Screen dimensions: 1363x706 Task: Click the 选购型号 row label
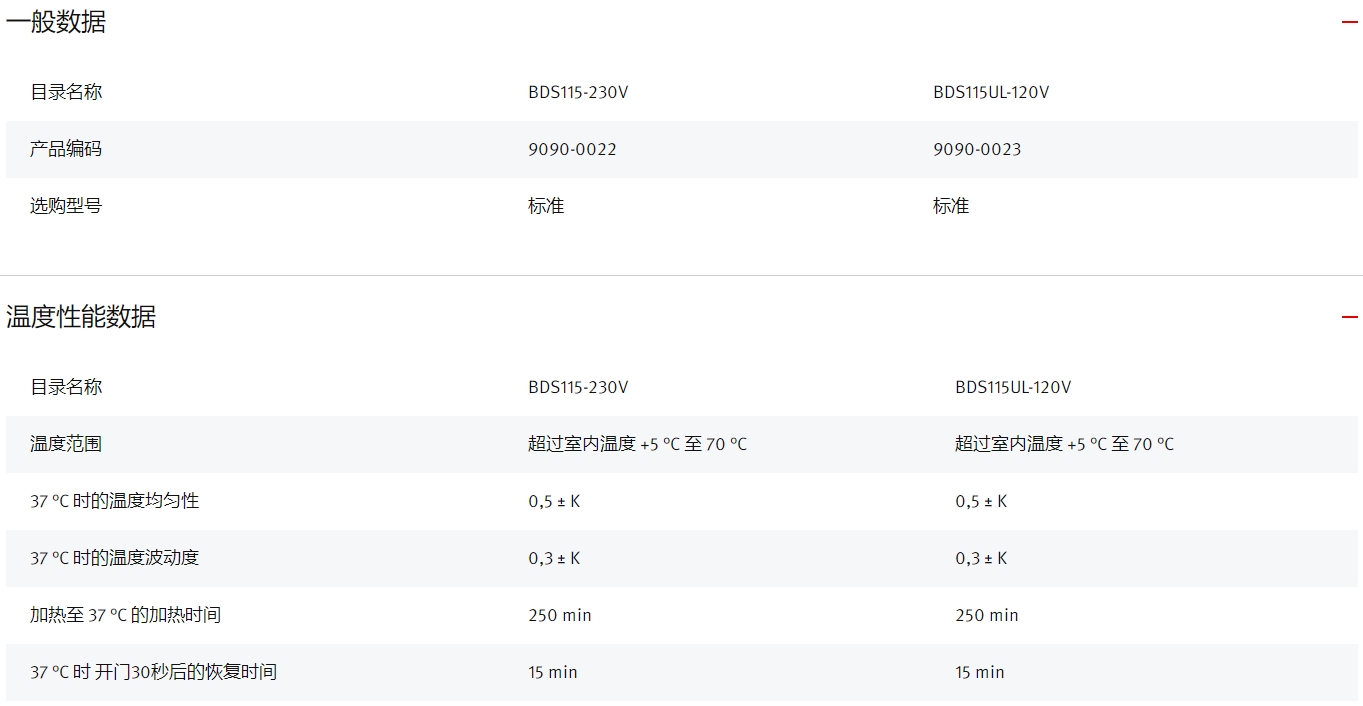[66, 206]
